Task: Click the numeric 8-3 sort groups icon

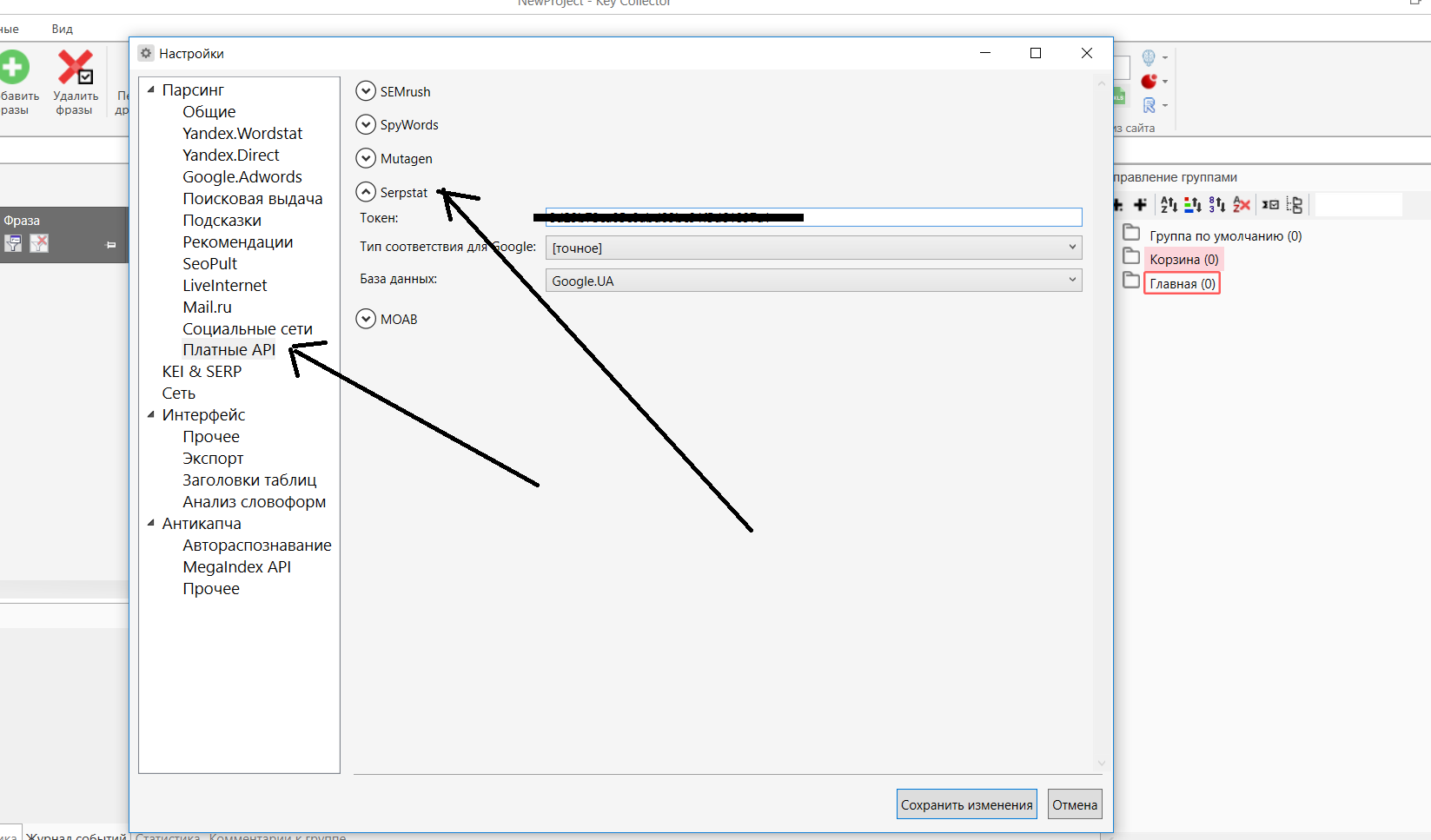Action: 1216,205
